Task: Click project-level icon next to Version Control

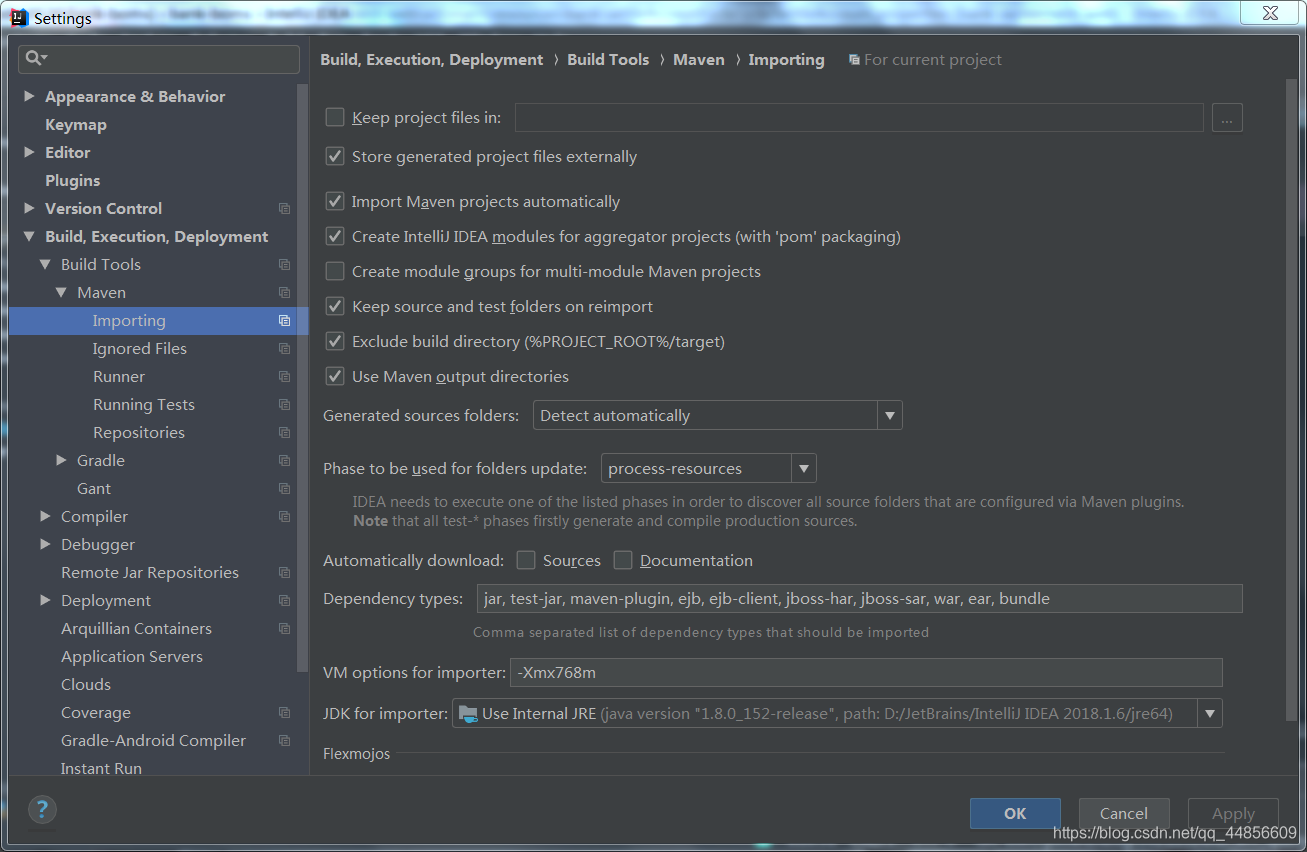Action: point(284,209)
